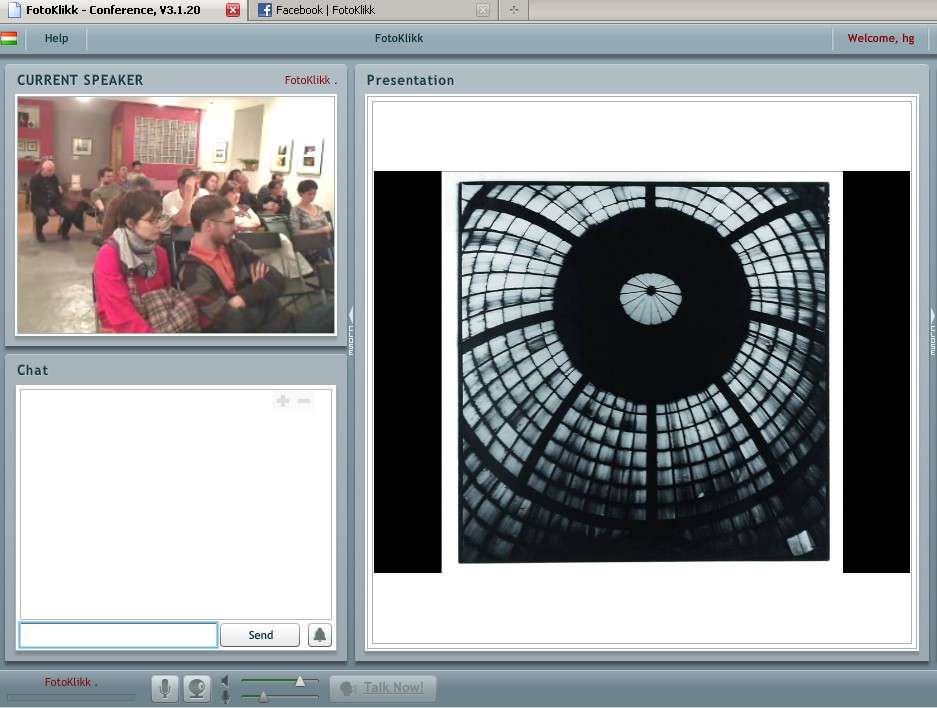Focus the chat message input field

pyautogui.click(x=118, y=635)
